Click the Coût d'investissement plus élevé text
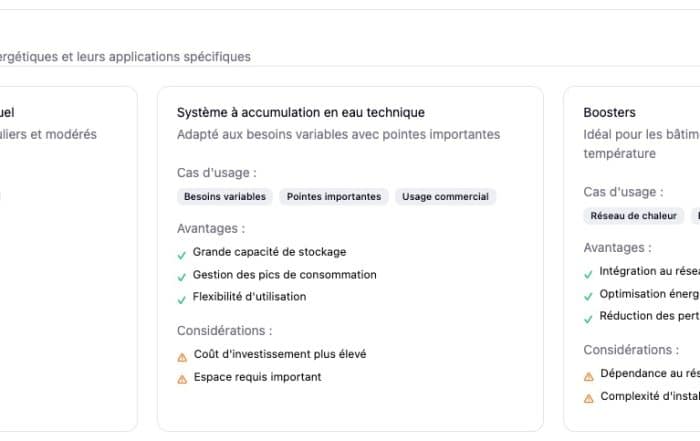The width and height of the screenshot is (700, 441). (280, 354)
